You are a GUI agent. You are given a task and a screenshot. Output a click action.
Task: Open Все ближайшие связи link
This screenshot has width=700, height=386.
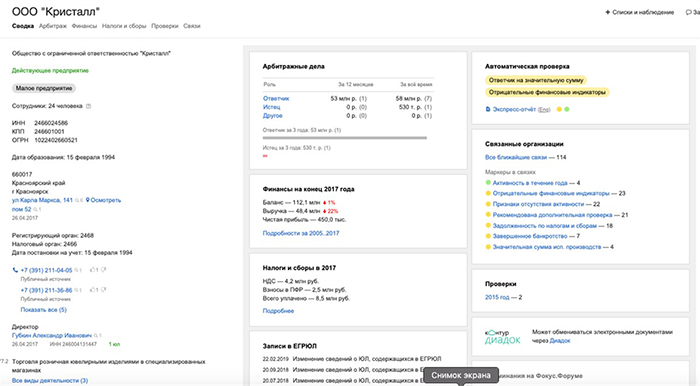[516, 157]
